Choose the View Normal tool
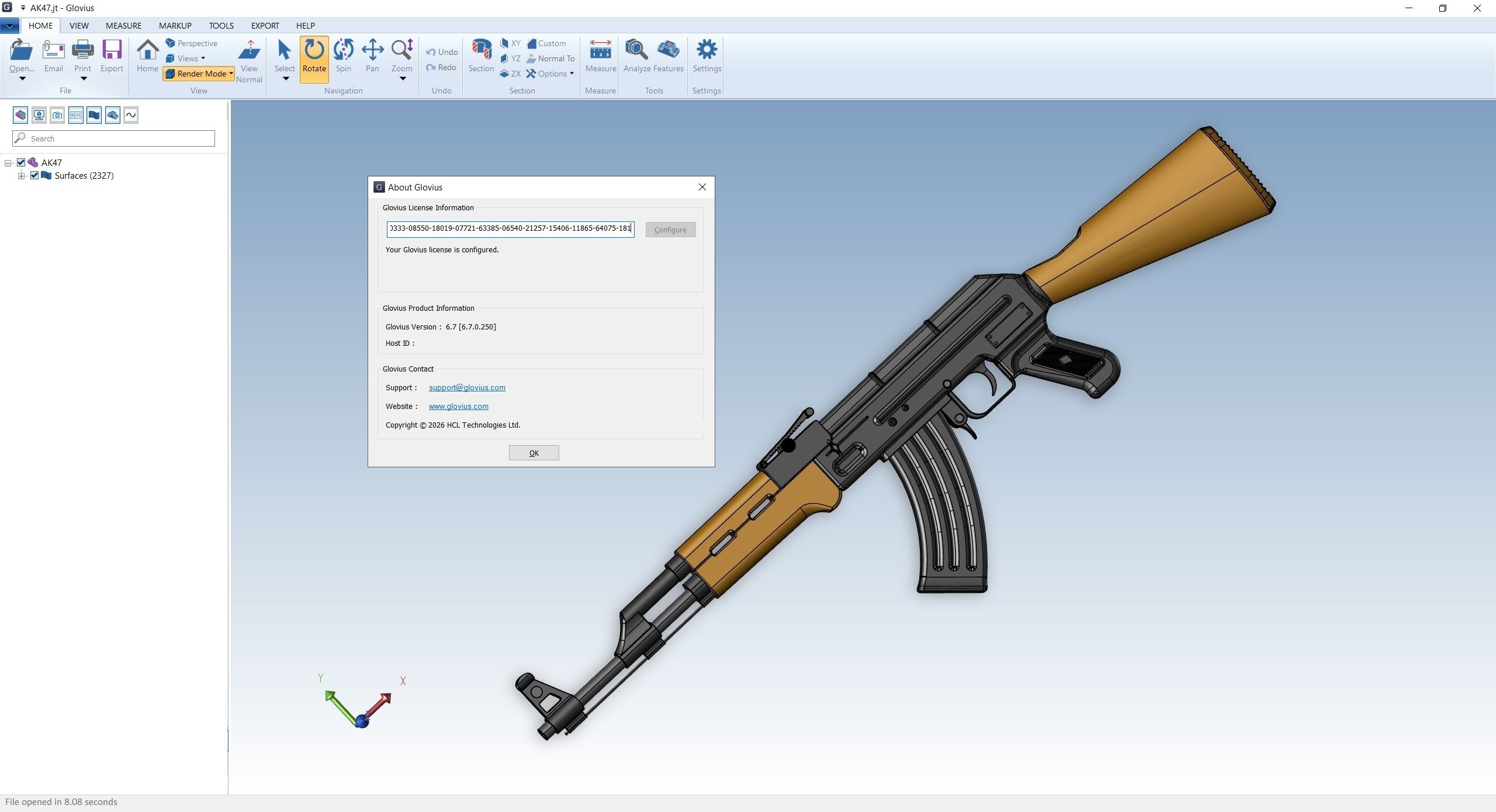Viewport: 1496px width, 812px height. pyautogui.click(x=249, y=62)
